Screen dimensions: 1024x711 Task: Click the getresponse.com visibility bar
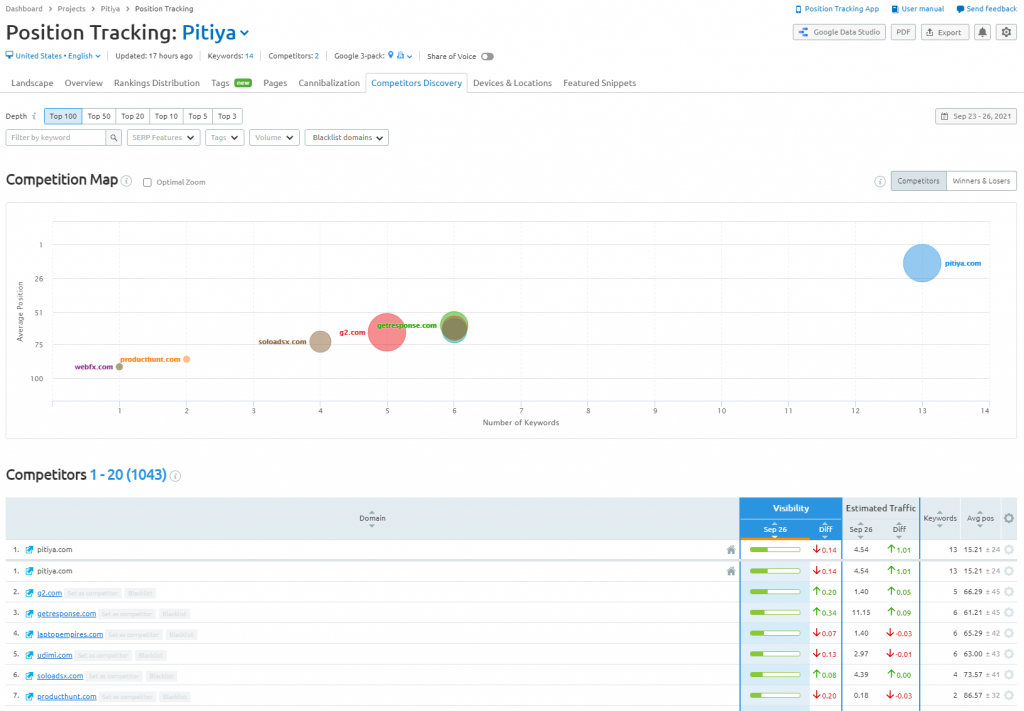coord(775,612)
